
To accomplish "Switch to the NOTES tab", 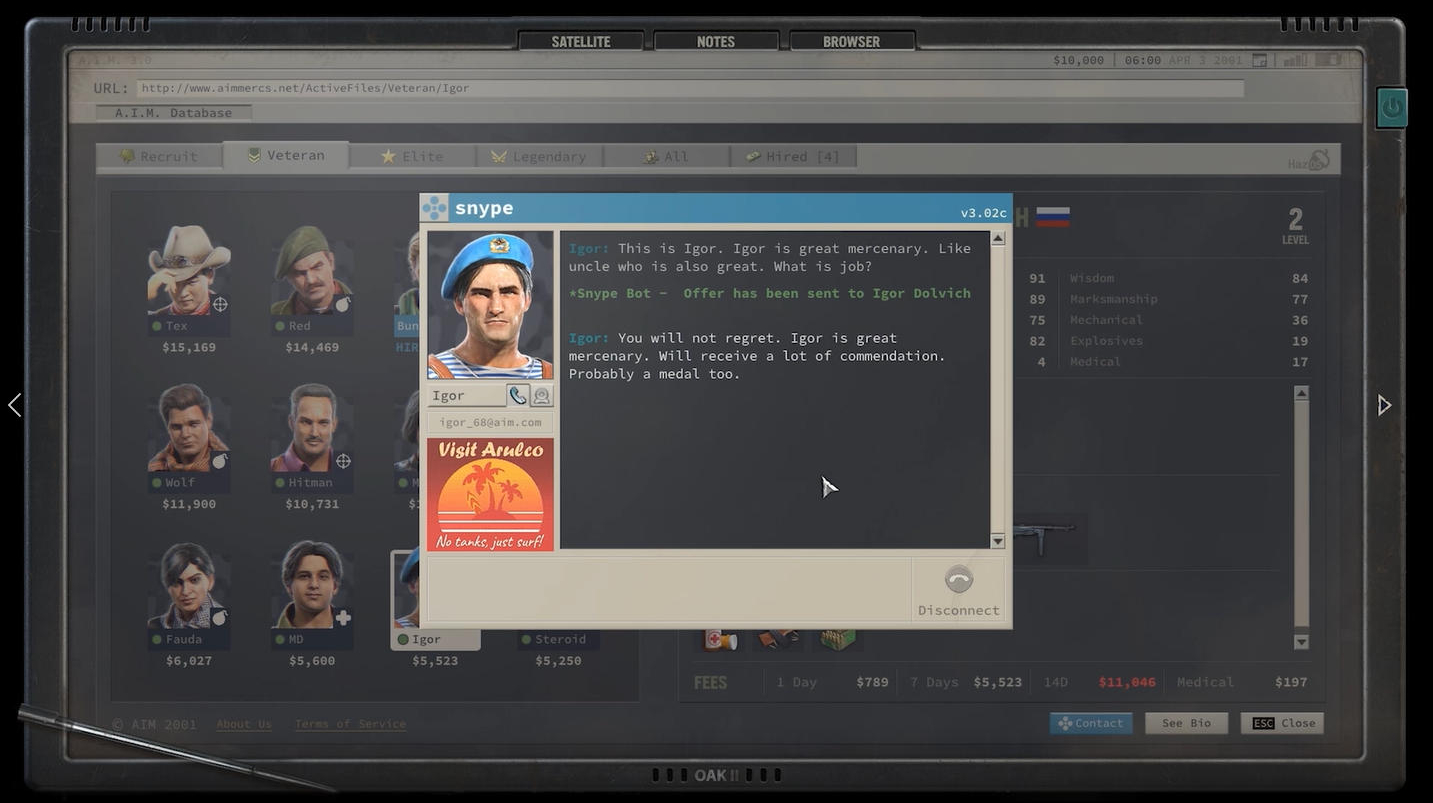I will click(x=715, y=42).
